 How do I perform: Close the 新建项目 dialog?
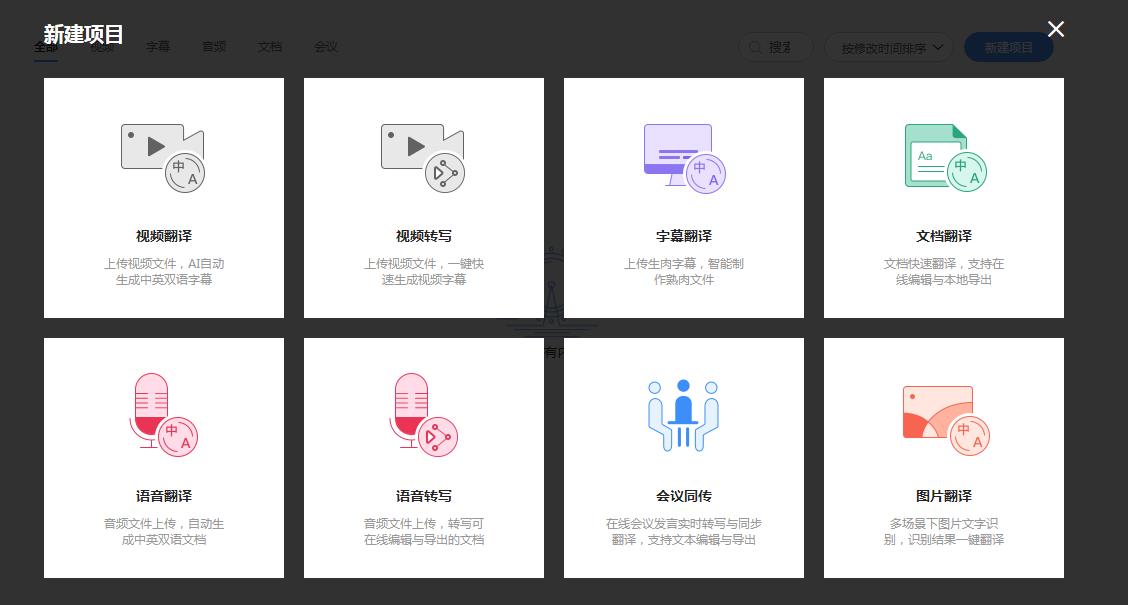click(1055, 29)
